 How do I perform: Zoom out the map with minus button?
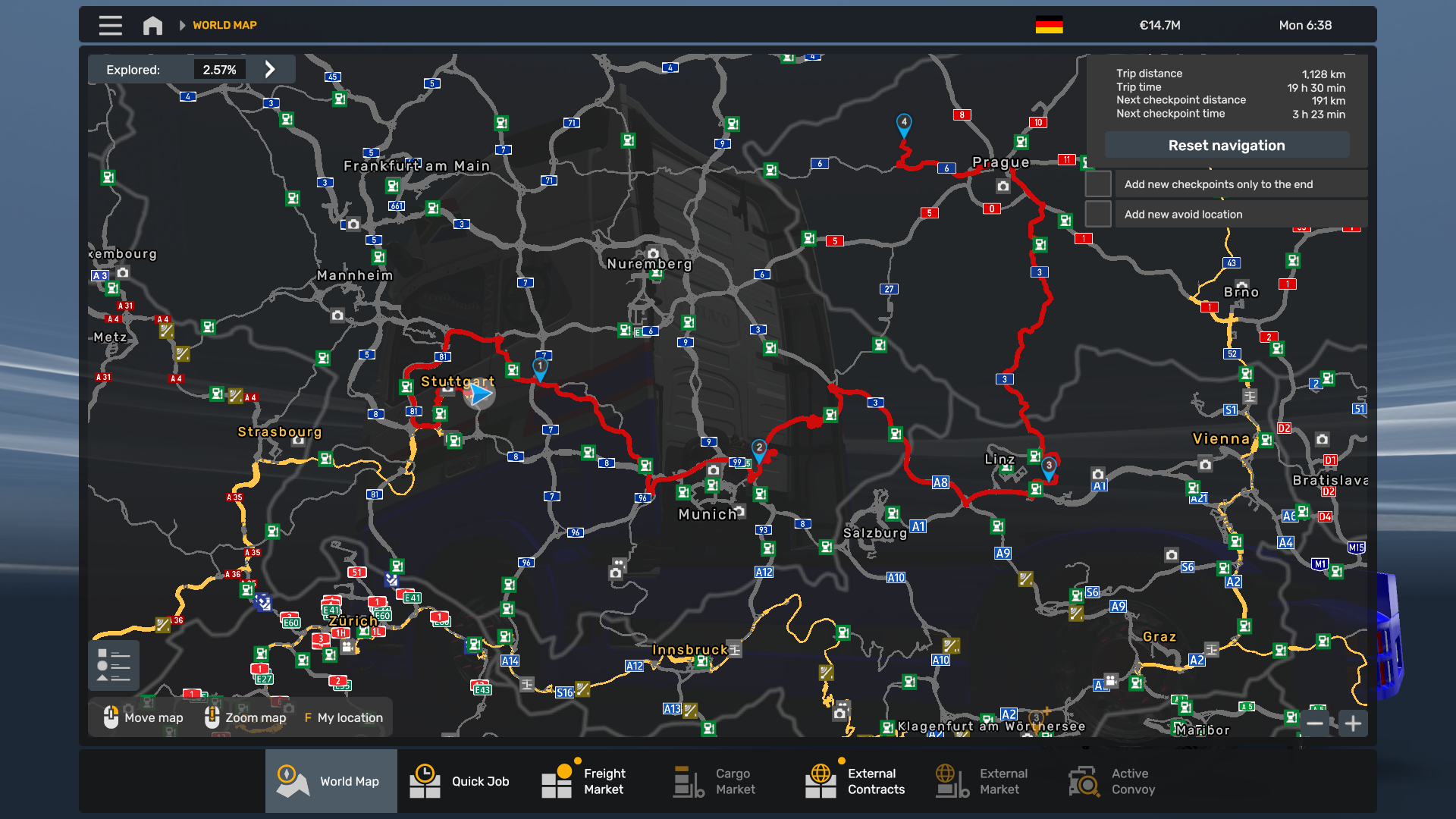(1315, 723)
